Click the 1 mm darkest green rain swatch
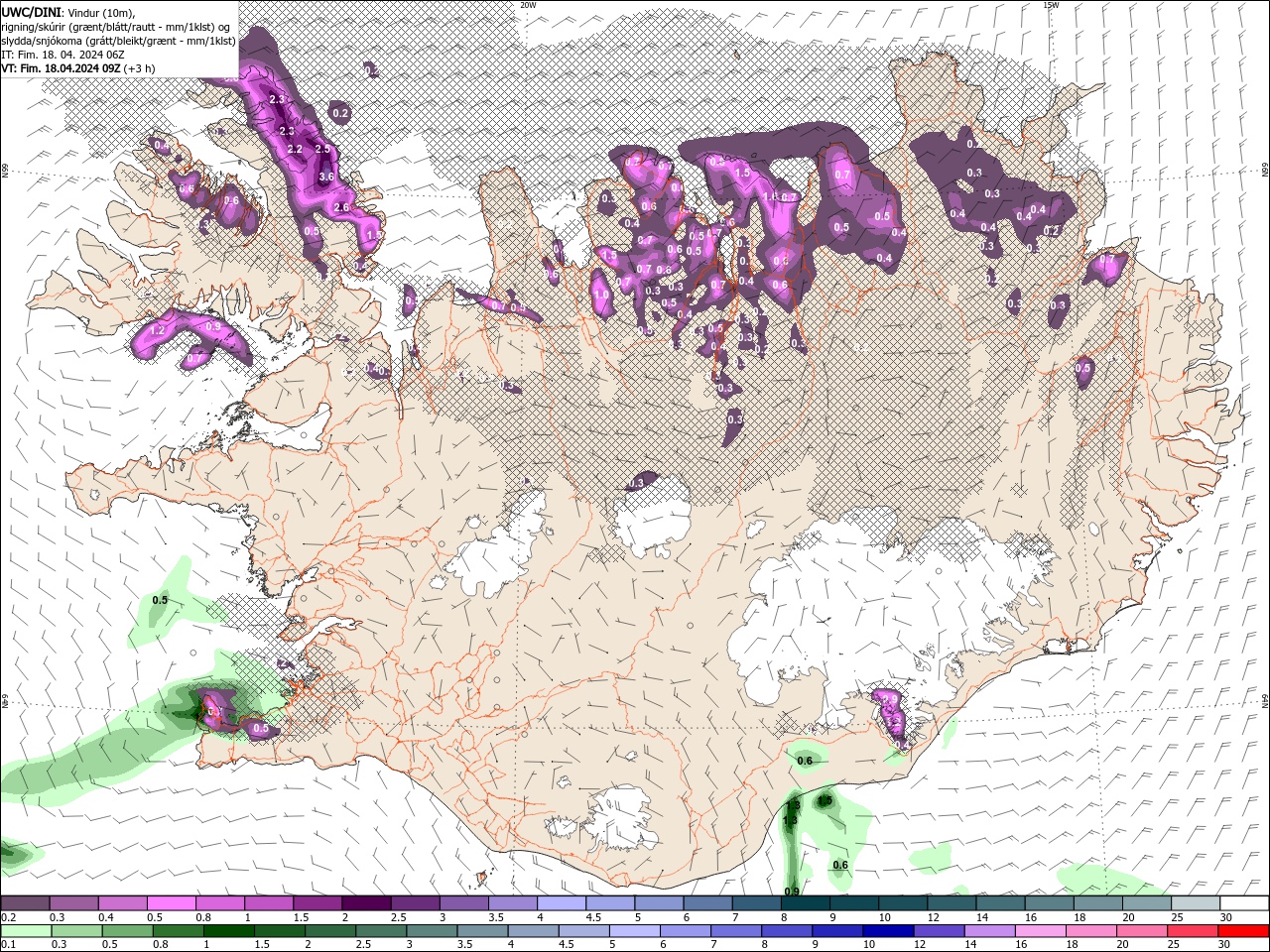This screenshot has height=952, width=1270. 228,931
